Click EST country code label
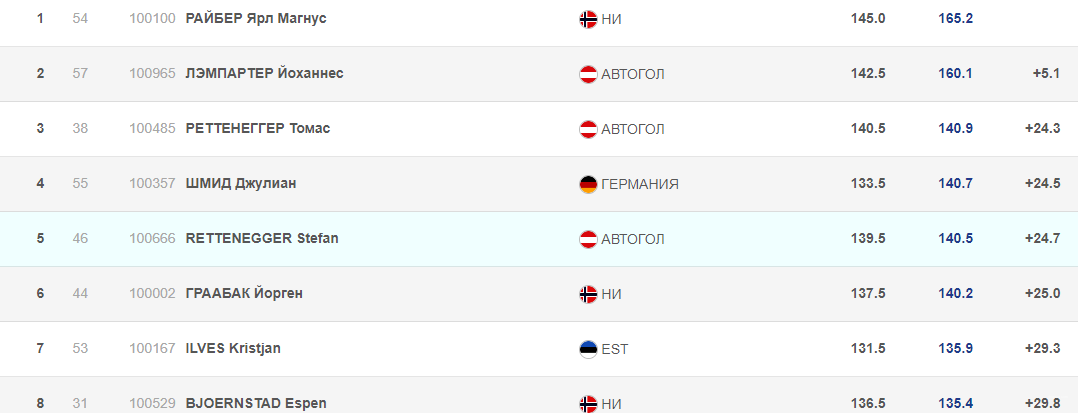Screen dimensions: 1078x413 tap(615, 349)
